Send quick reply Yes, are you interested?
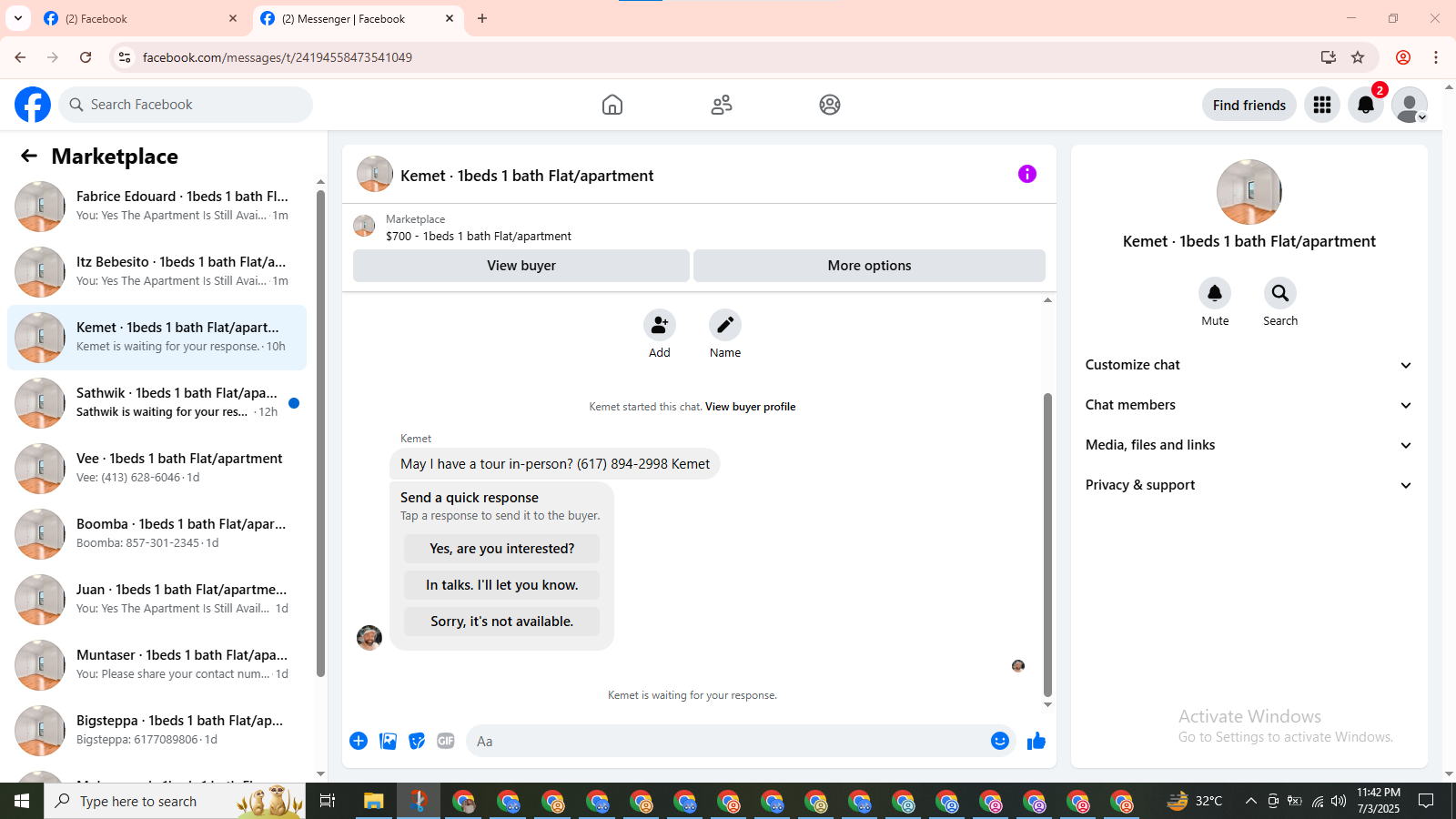 point(501,549)
